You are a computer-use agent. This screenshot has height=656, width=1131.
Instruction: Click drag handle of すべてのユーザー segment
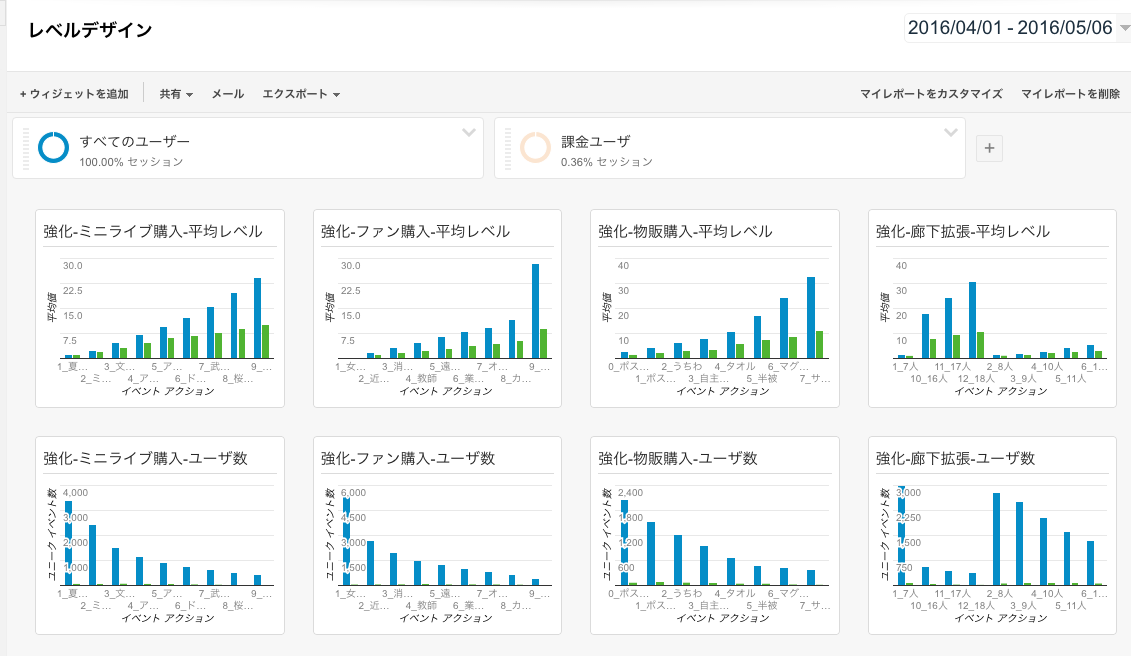[23, 148]
